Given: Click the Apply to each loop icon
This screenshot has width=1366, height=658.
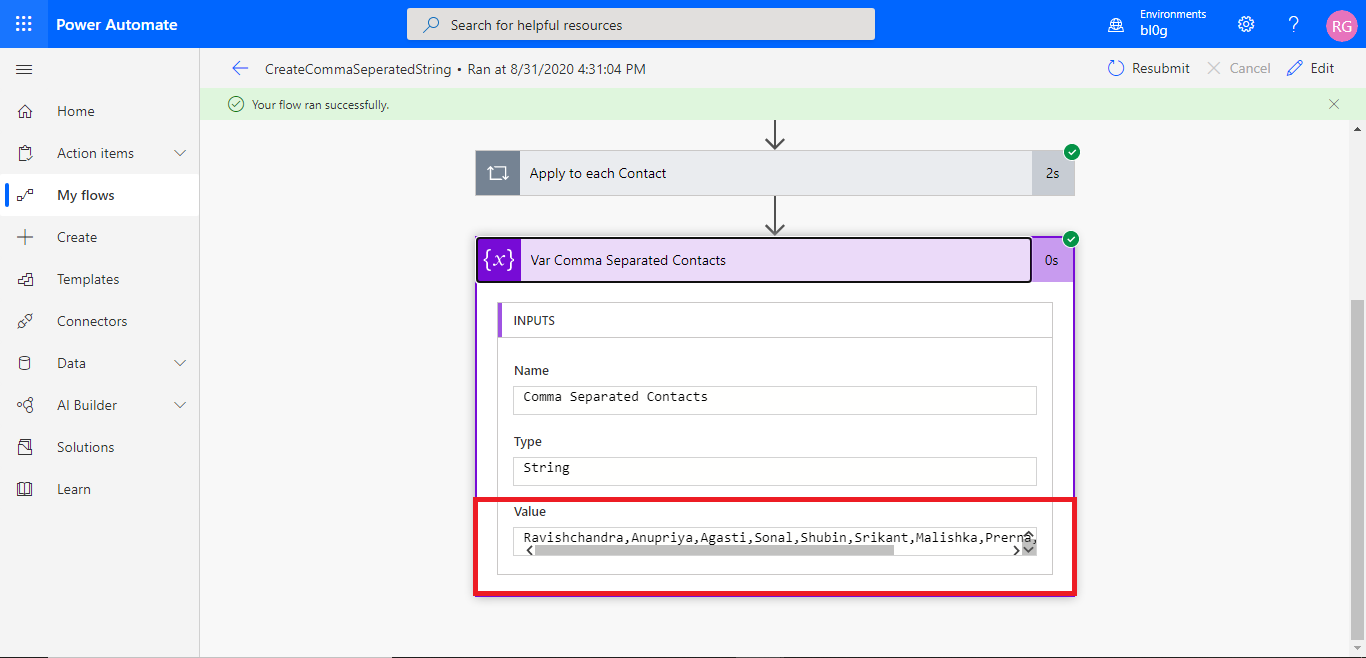Looking at the screenshot, I should pos(497,172).
